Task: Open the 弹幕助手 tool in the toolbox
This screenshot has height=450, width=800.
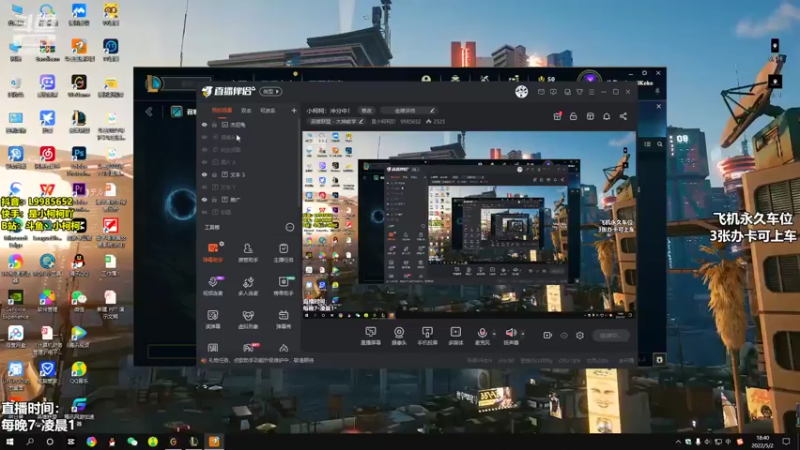Action: coord(213,252)
